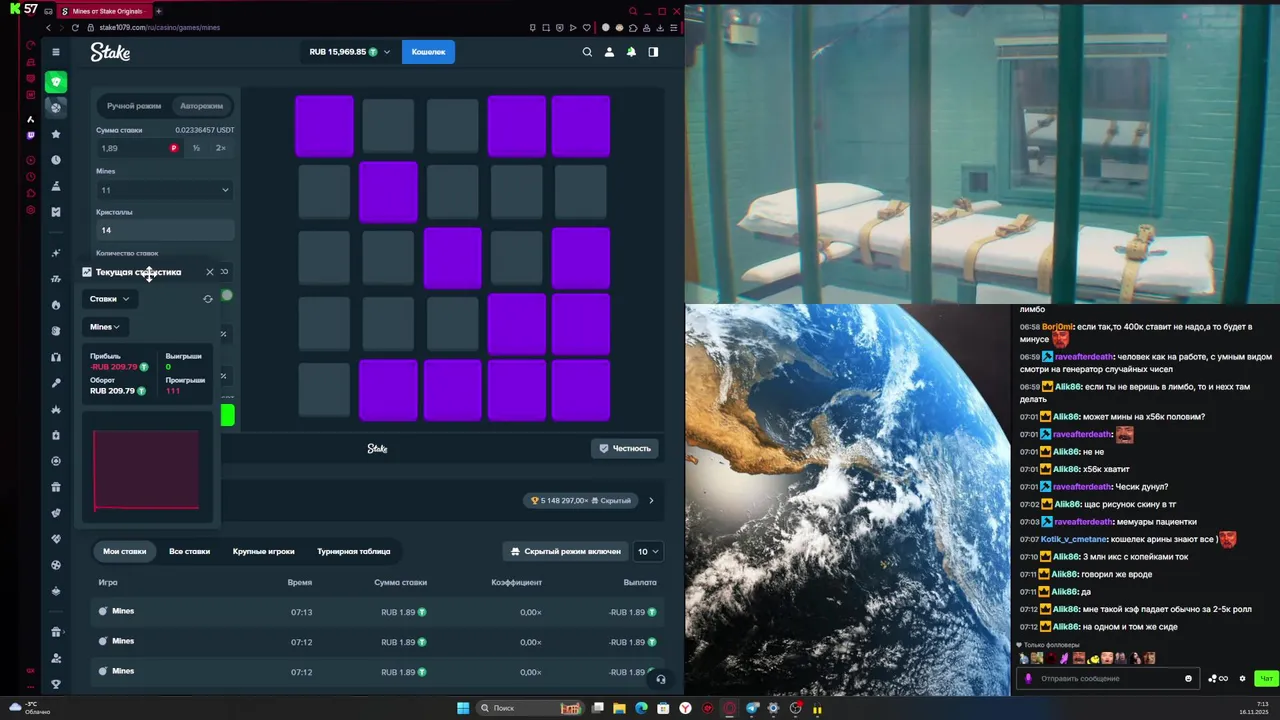Change rows-per-page dropdown showing 10
The image size is (1280, 720).
(x=649, y=551)
